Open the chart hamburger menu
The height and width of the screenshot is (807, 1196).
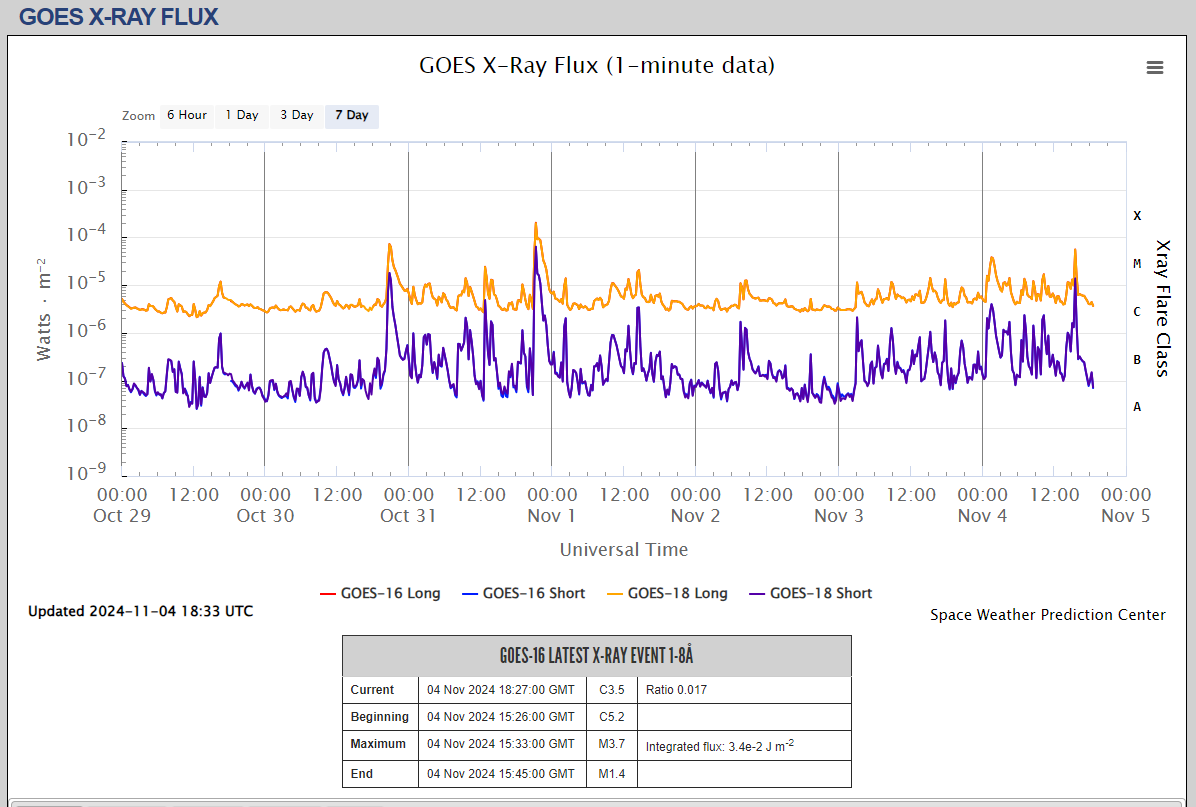tap(1155, 67)
